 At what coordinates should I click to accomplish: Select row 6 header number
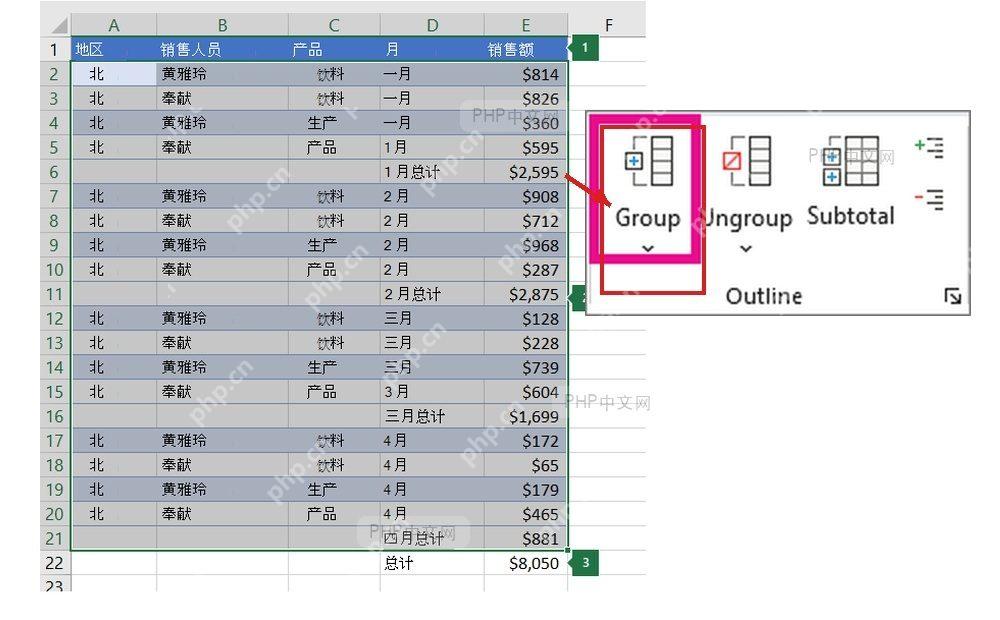pos(55,172)
